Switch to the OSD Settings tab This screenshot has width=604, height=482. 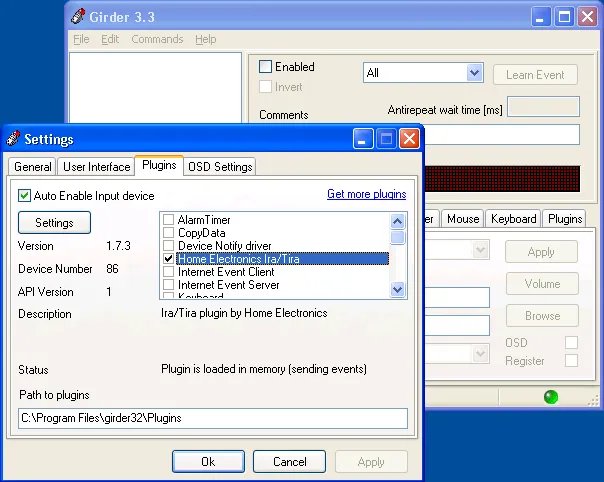pyautogui.click(x=220, y=167)
